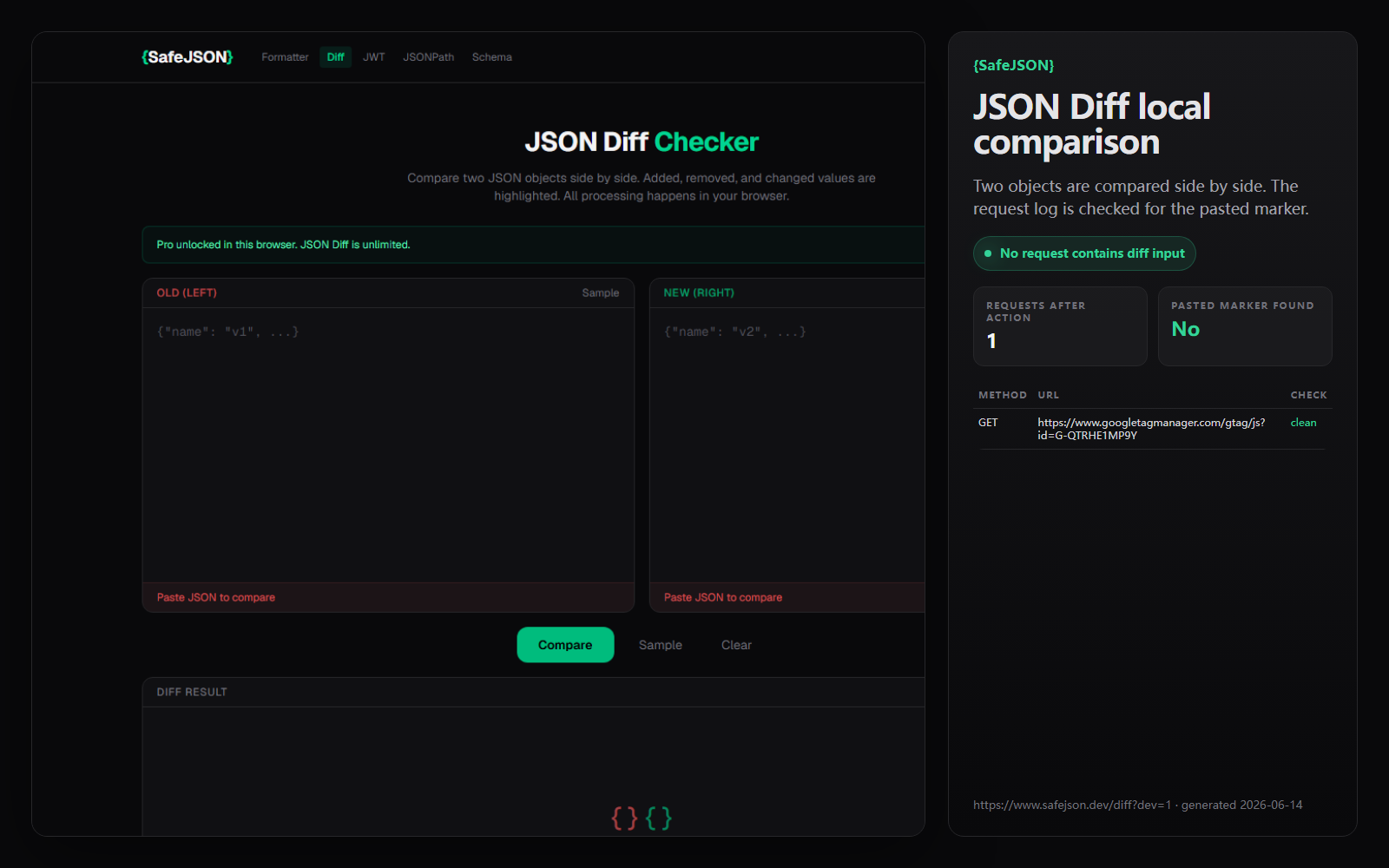
Task: Click the googletagmanager URL in request log
Action: (x=1151, y=429)
